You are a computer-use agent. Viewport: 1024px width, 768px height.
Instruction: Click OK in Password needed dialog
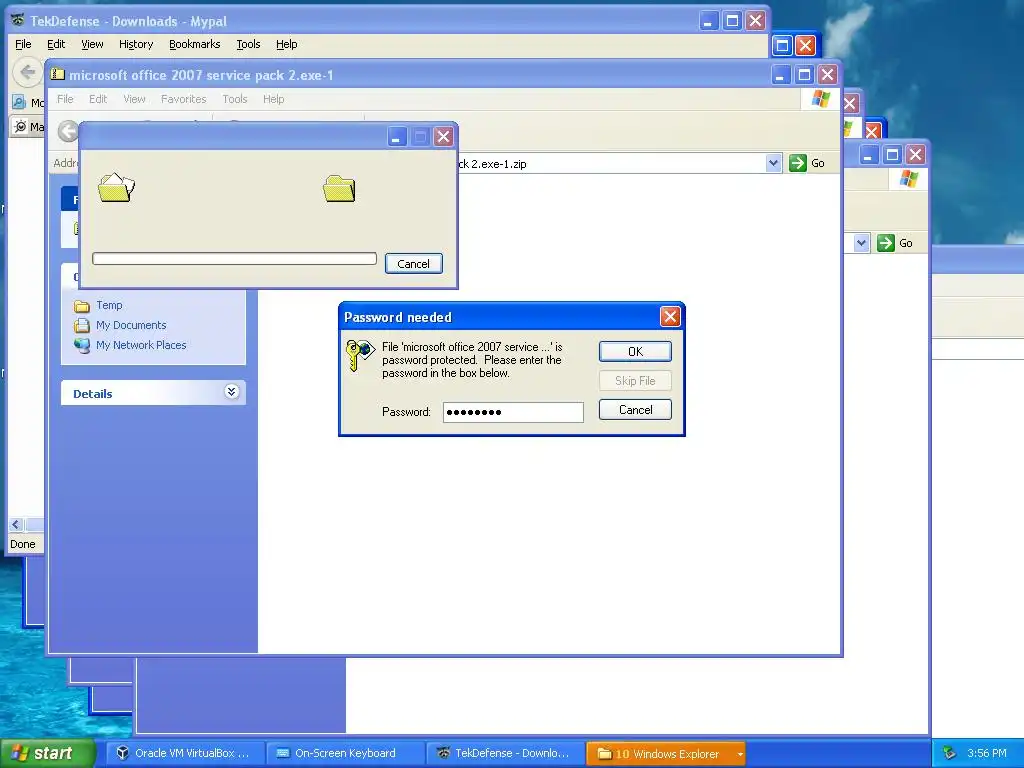[635, 351]
